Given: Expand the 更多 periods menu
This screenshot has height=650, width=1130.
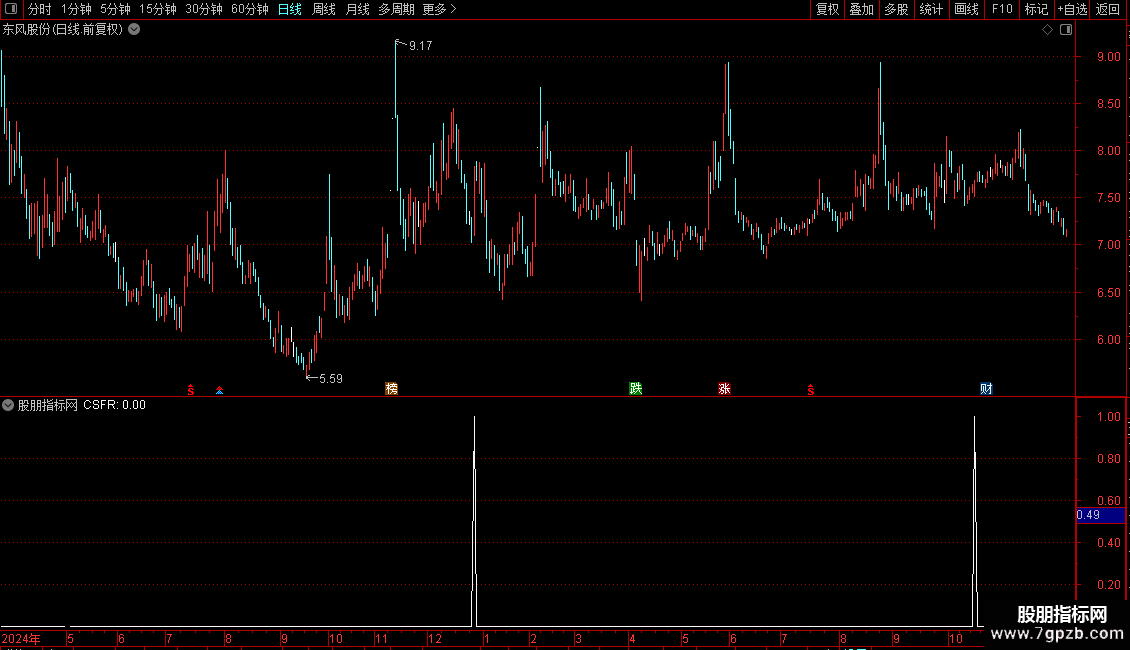Looking at the screenshot, I should coord(439,9).
